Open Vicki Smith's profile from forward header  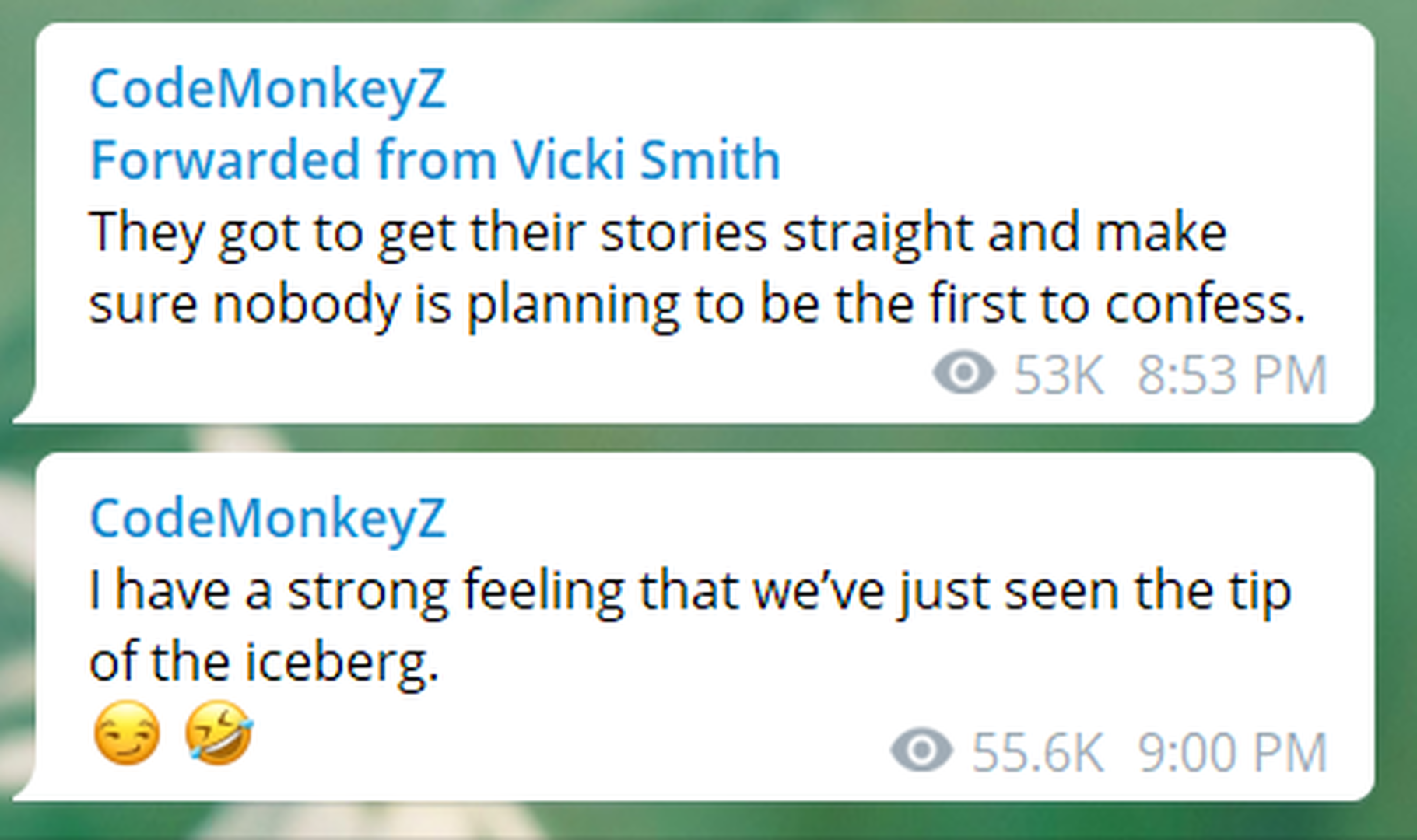646,160
